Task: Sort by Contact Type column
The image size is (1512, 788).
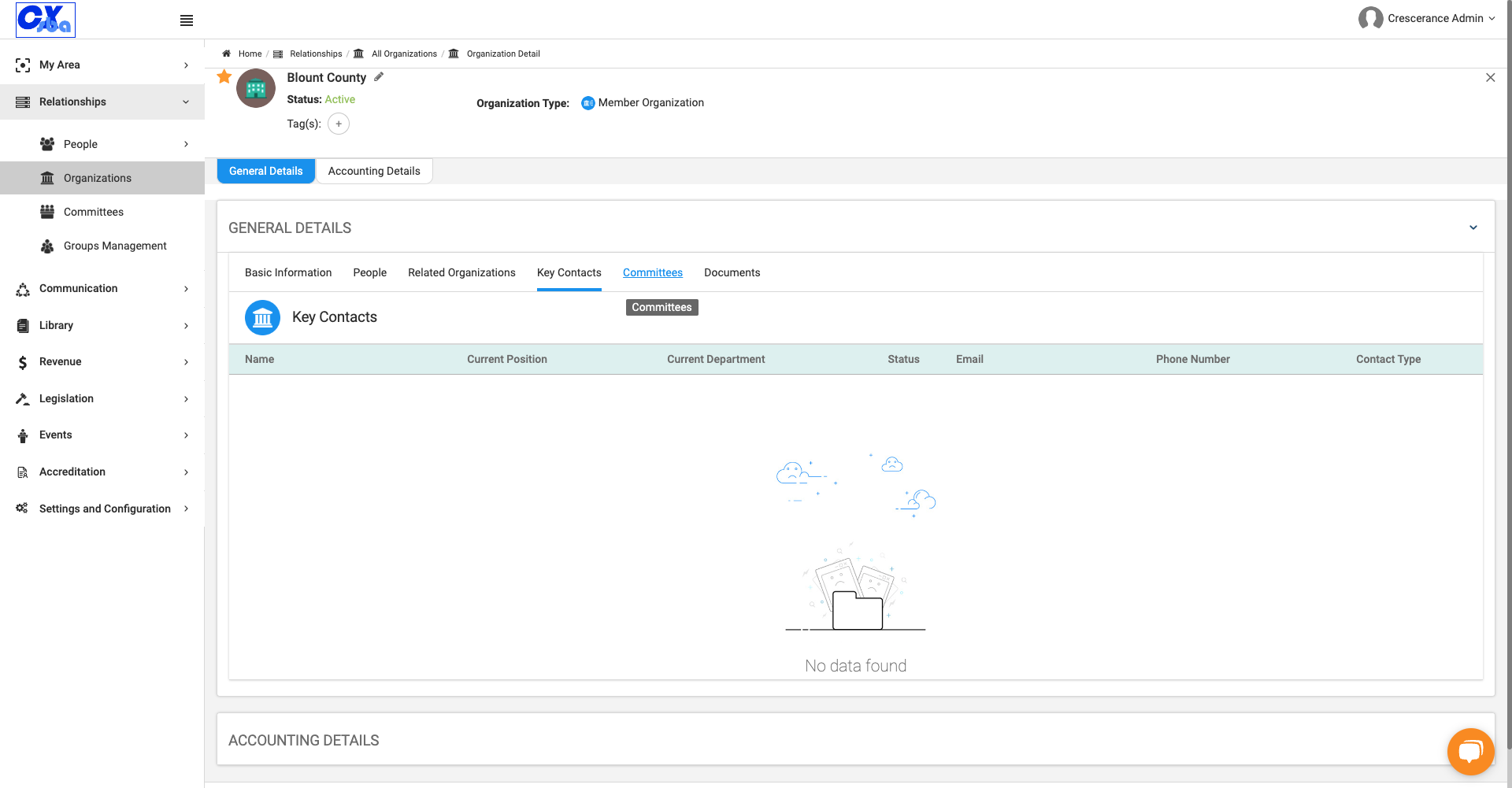Action: point(1388,359)
